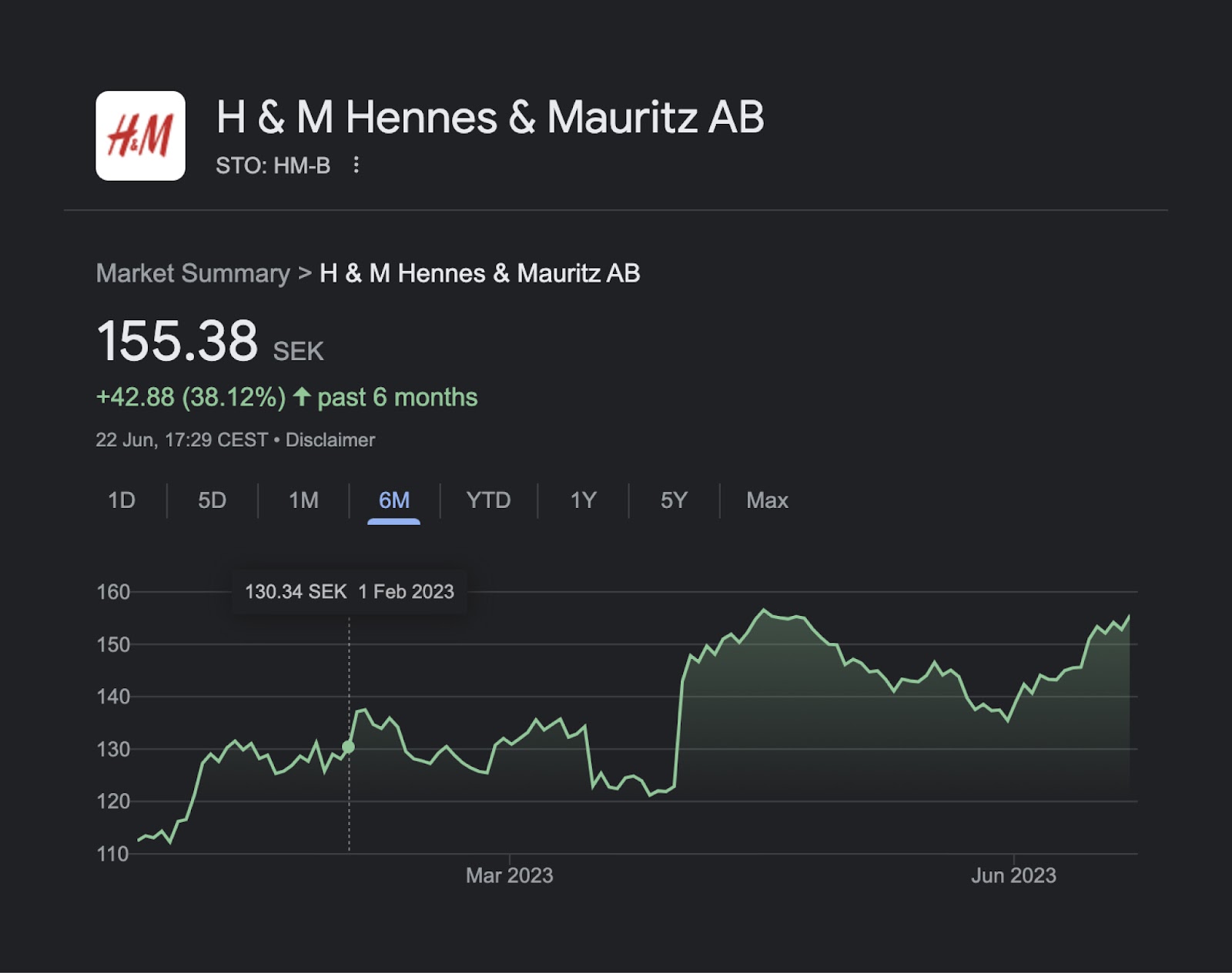The height and width of the screenshot is (973, 1232).
Task: Click the 155.38 SEK price value
Action: (x=177, y=341)
